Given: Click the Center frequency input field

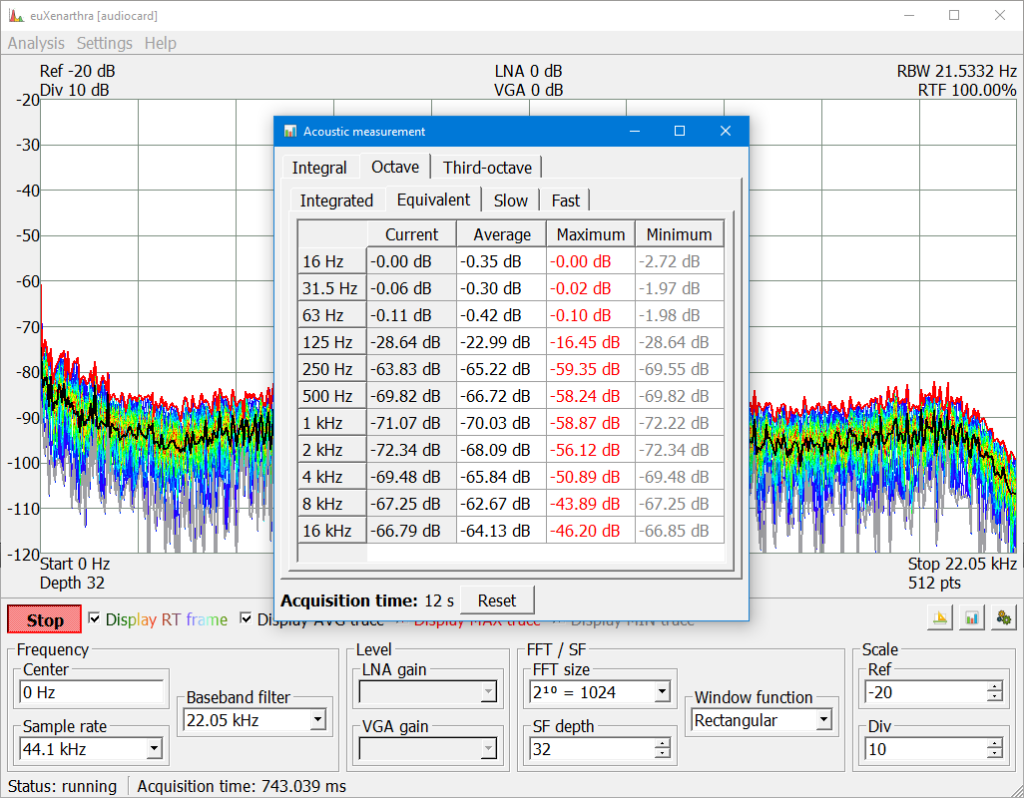Looking at the screenshot, I should point(92,692).
